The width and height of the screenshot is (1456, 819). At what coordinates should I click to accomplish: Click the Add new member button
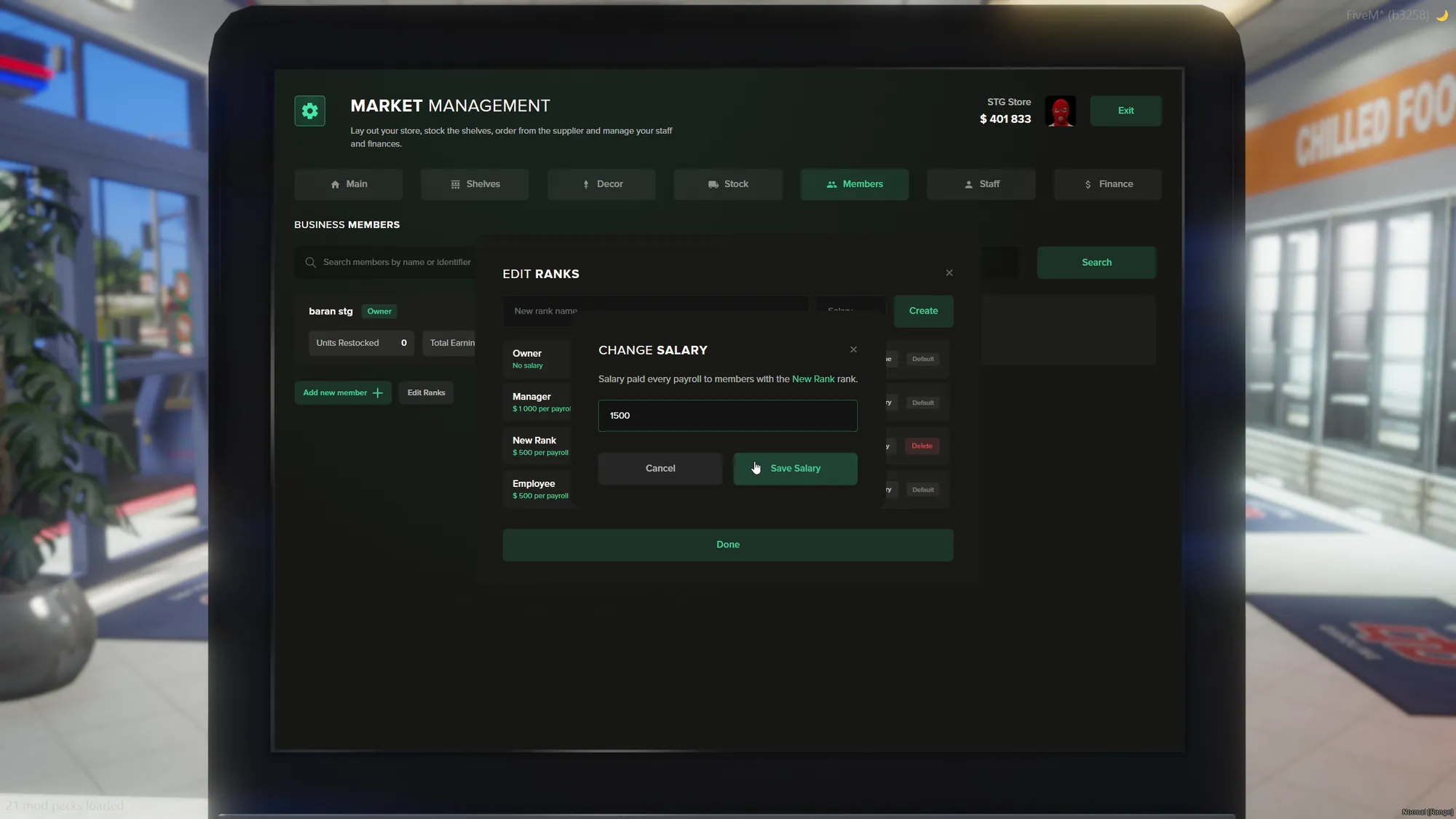[343, 392]
